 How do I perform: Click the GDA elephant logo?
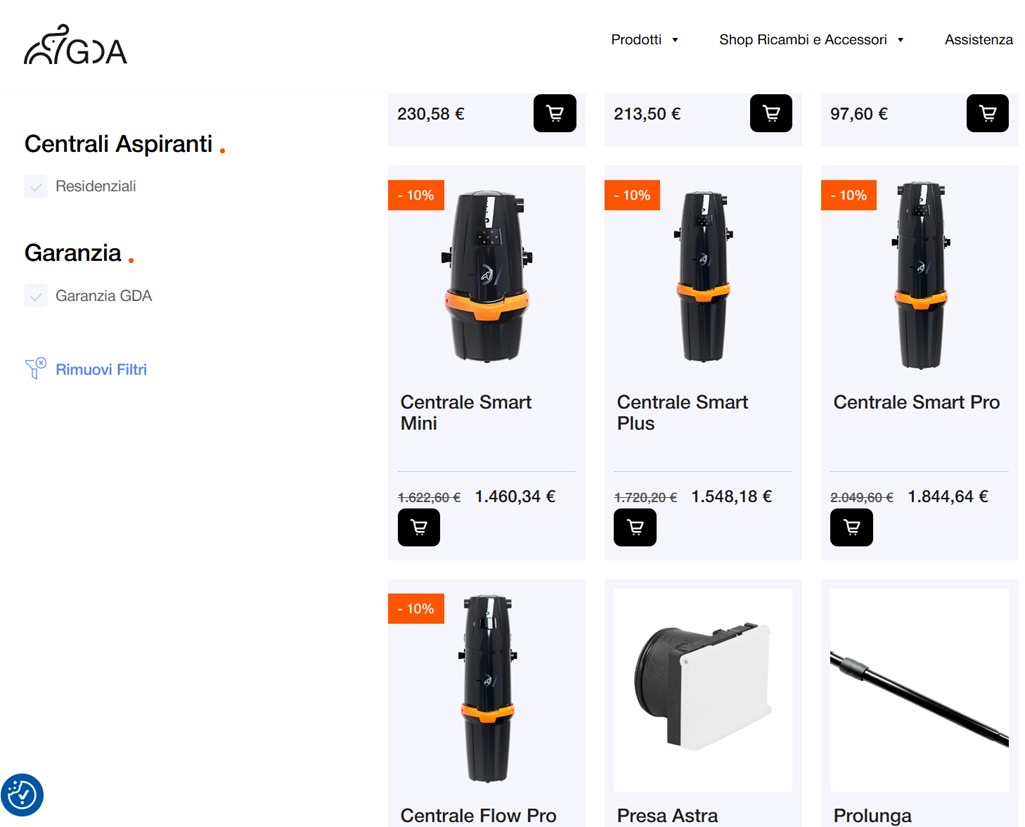coord(75,45)
